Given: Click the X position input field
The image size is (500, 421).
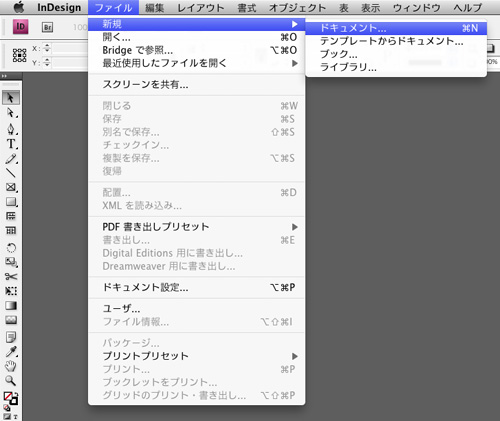Looking at the screenshot, I should 69,49.
